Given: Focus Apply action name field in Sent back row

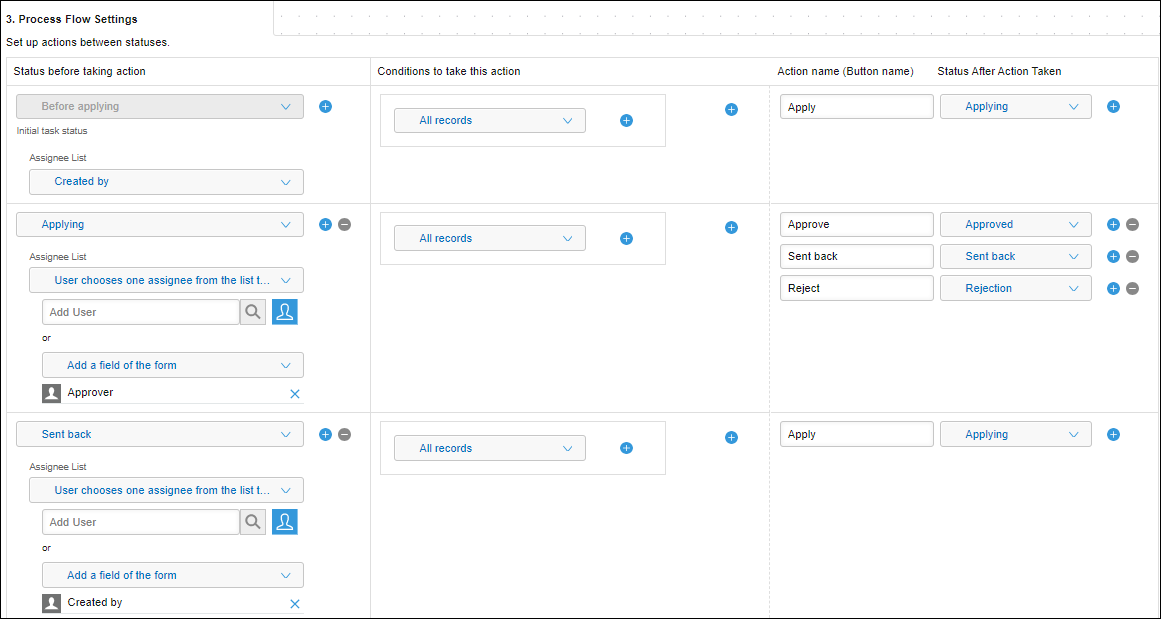Looking at the screenshot, I should 857,435.
